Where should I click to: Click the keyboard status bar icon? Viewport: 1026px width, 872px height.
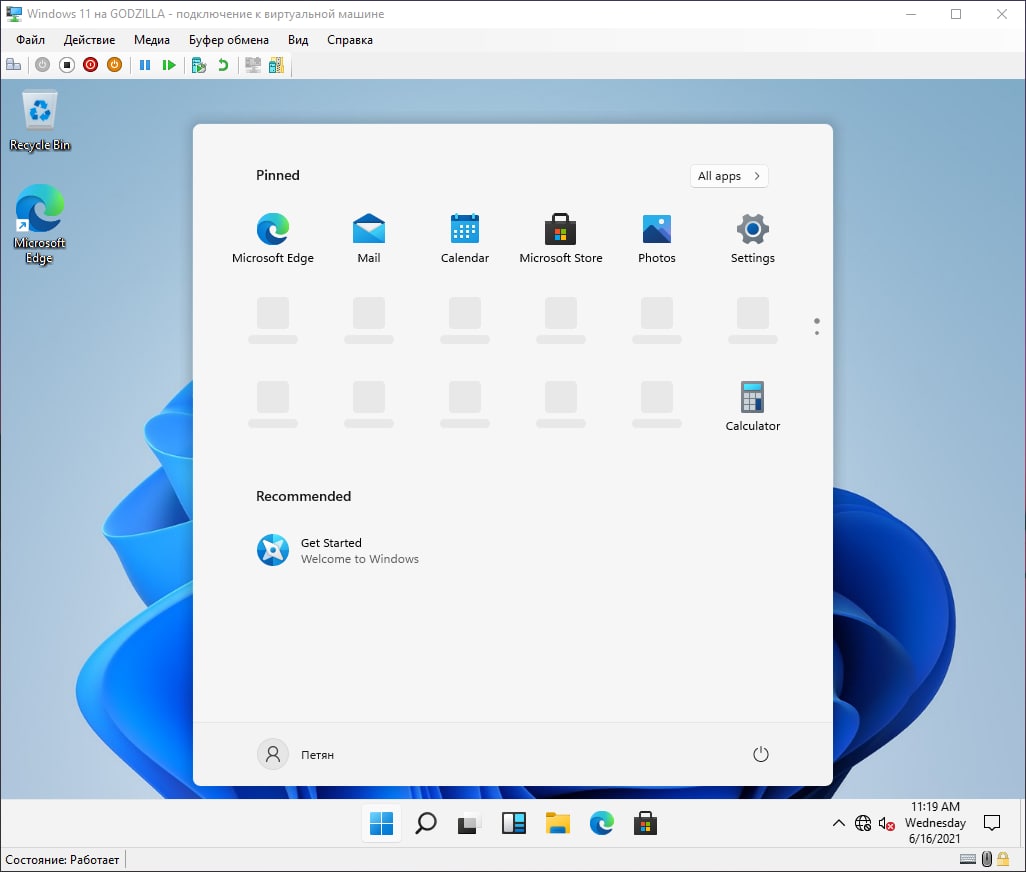click(x=968, y=859)
